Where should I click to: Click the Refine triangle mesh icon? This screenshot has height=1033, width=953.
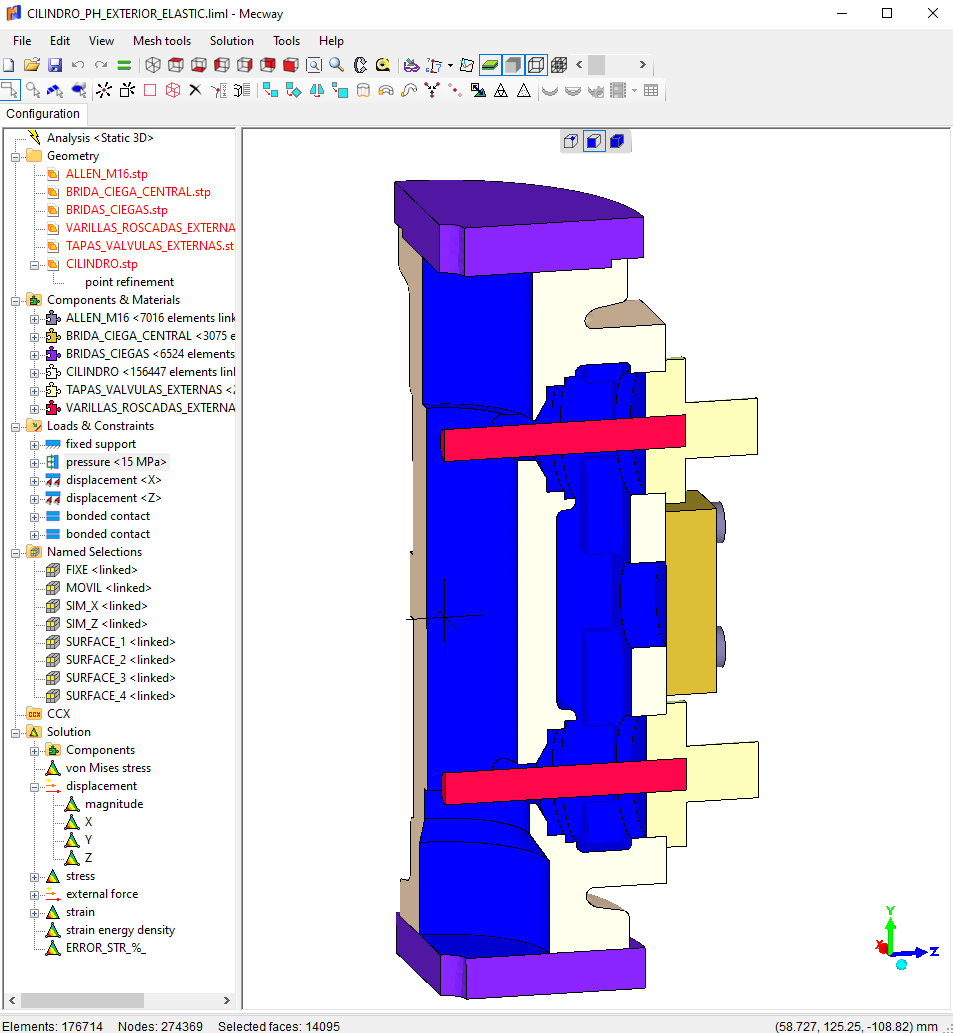pyautogui.click(x=501, y=90)
